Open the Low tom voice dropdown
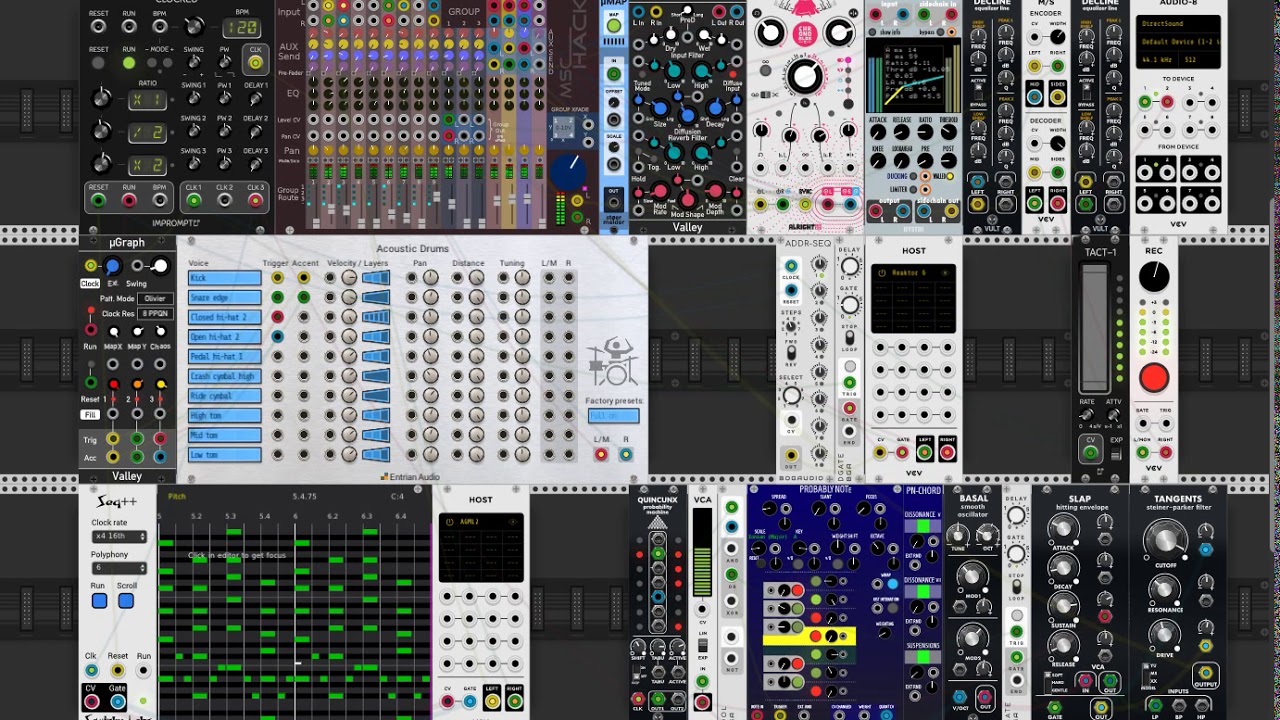 point(225,455)
